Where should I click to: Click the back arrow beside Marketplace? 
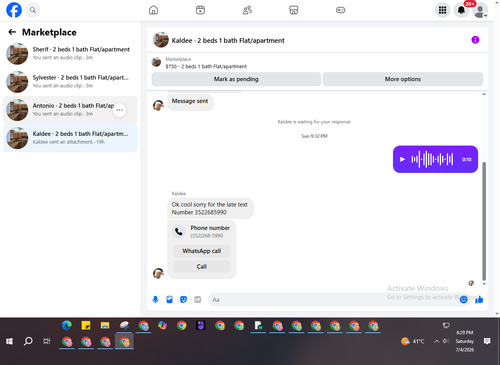tap(12, 32)
